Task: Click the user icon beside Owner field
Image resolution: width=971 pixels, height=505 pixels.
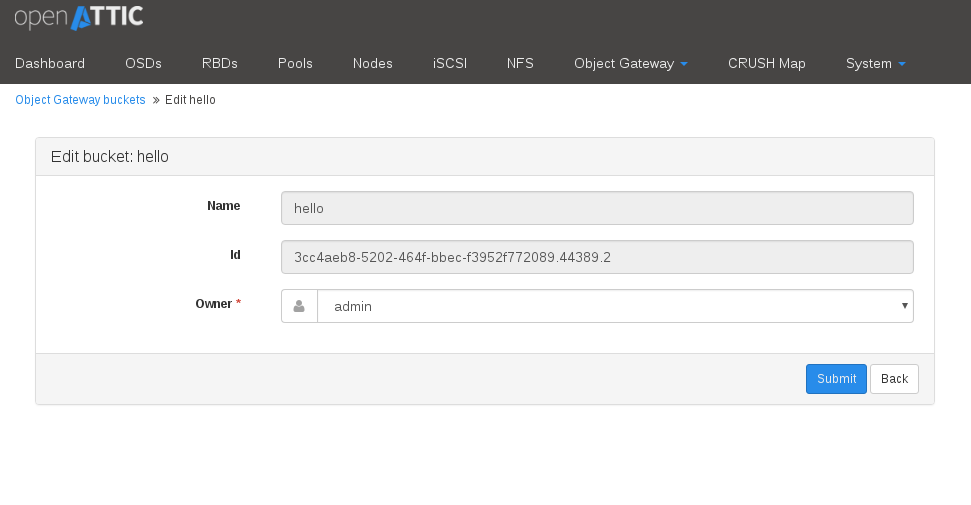Action: pyautogui.click(x=299, y=306)
